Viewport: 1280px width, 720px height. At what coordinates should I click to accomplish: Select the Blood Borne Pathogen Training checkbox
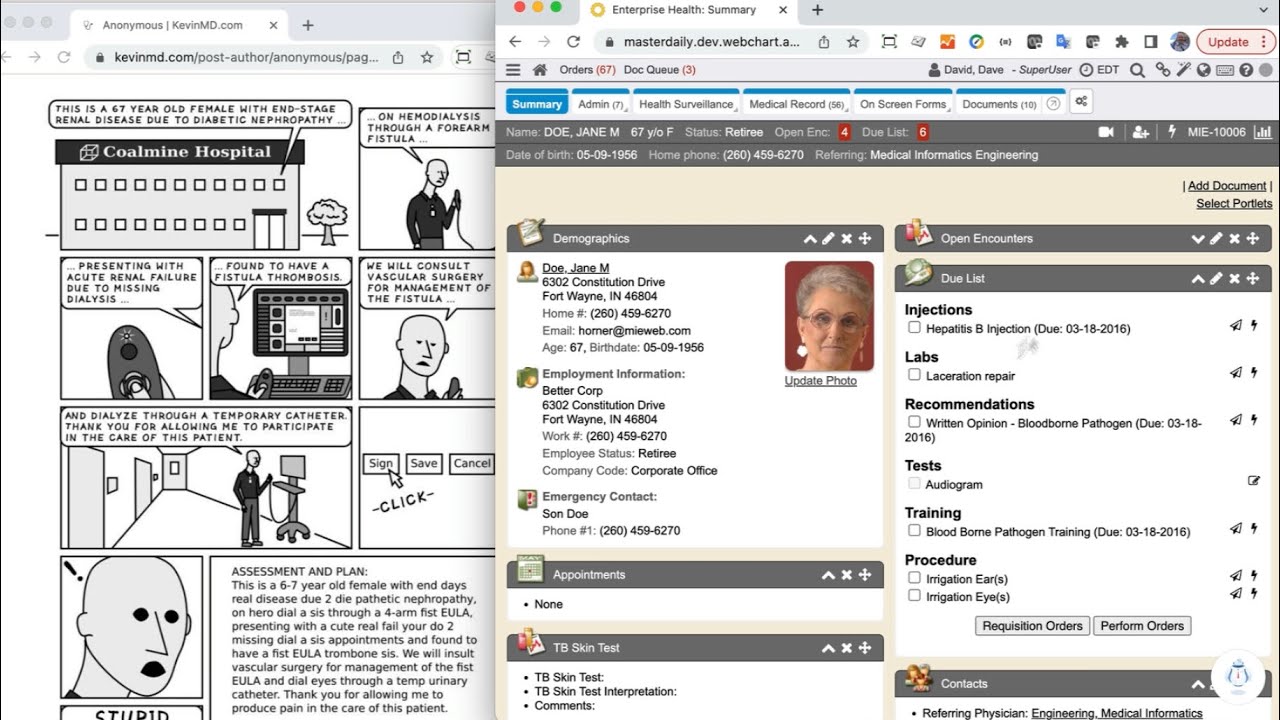click(x=914, y=531)
